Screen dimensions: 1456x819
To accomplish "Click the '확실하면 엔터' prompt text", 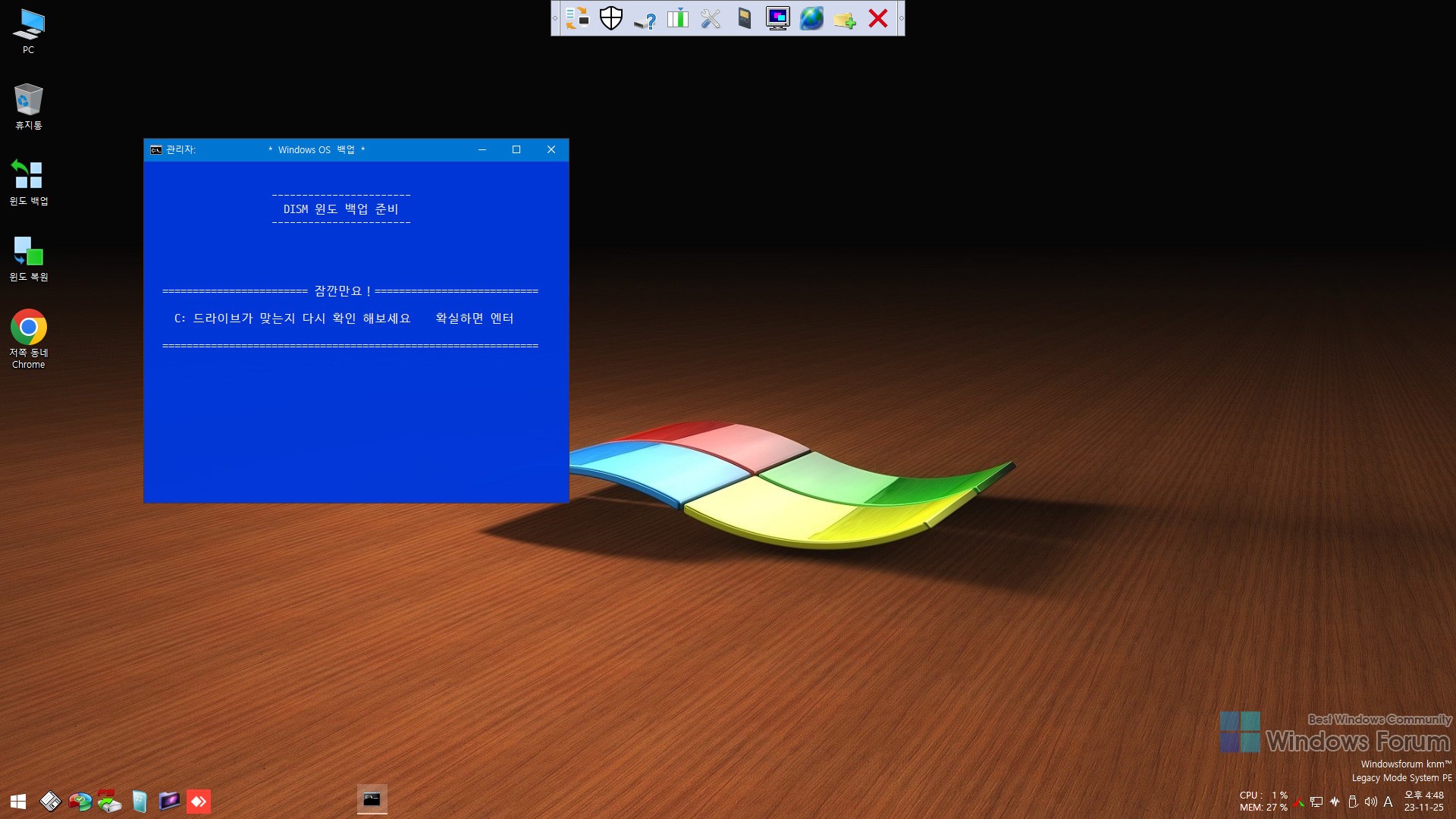I will [475, 318].
